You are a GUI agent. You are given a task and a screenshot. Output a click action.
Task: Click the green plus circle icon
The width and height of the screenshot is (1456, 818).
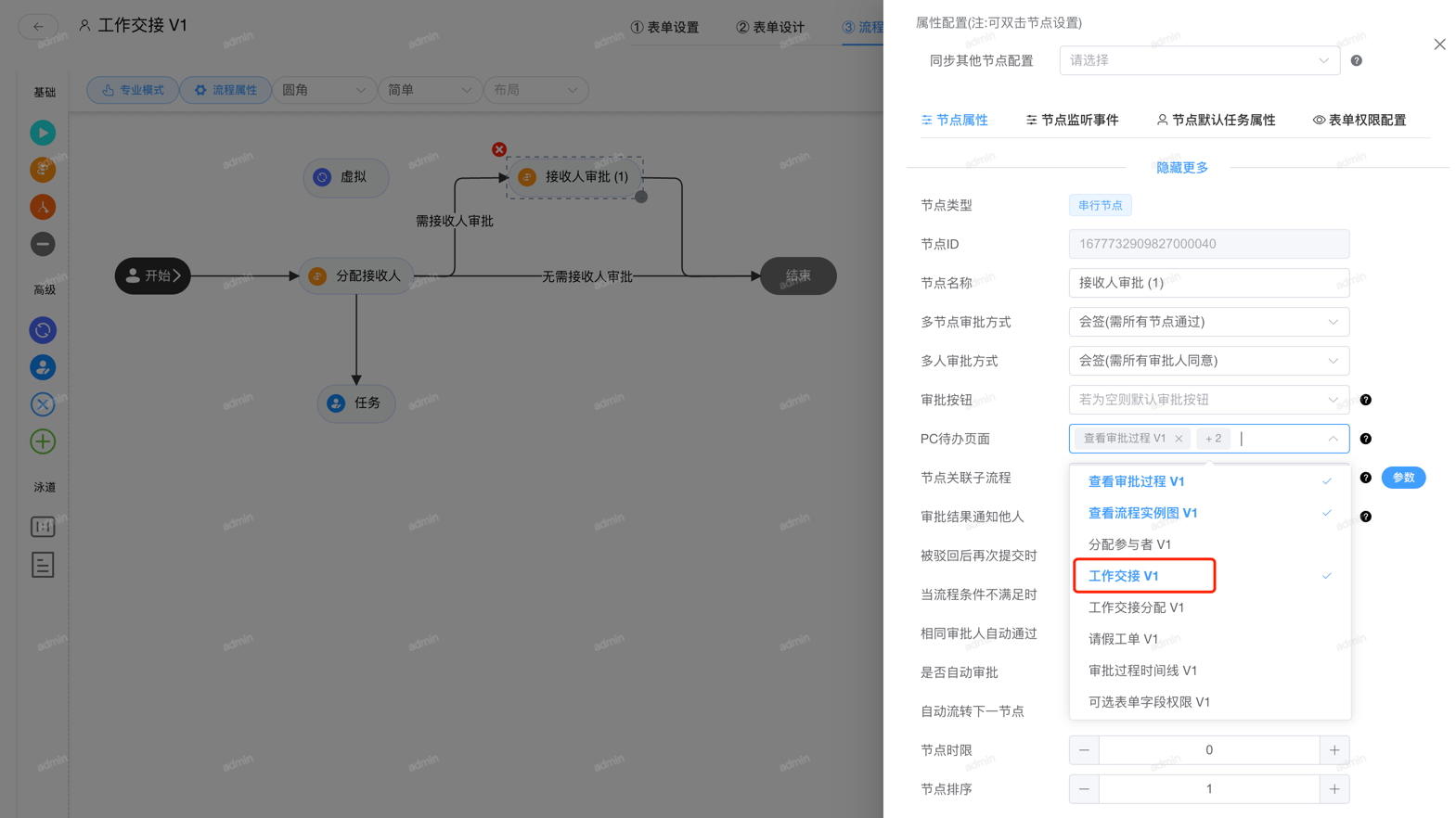coord(43,441)
